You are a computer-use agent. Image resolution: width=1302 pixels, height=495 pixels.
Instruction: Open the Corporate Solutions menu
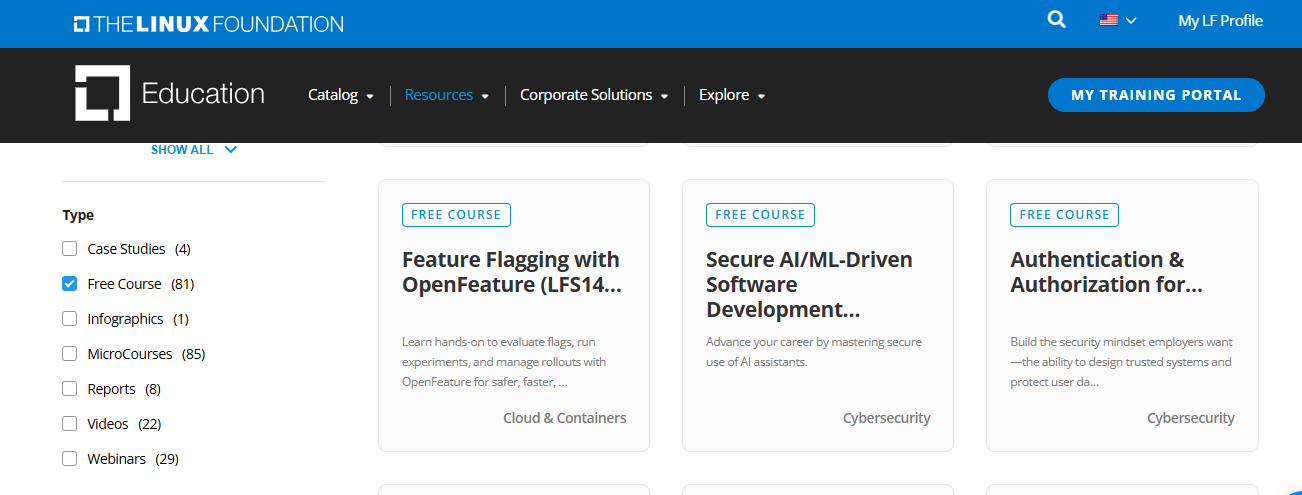(x=594, y=95)
